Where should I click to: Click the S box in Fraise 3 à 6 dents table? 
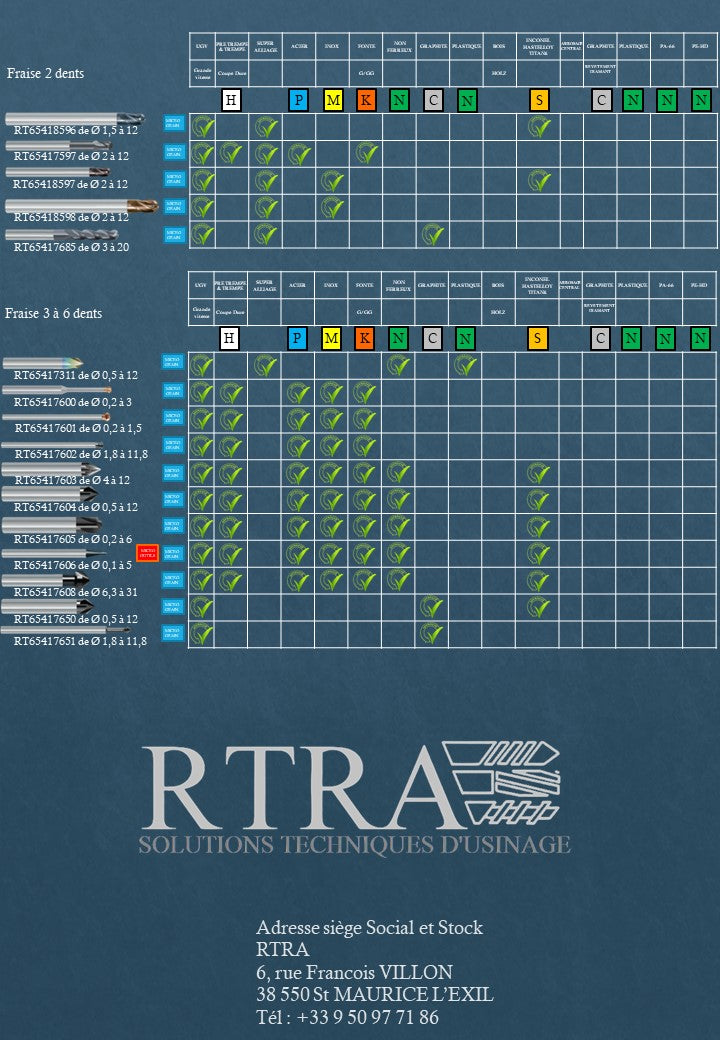[x=537, y=338]
